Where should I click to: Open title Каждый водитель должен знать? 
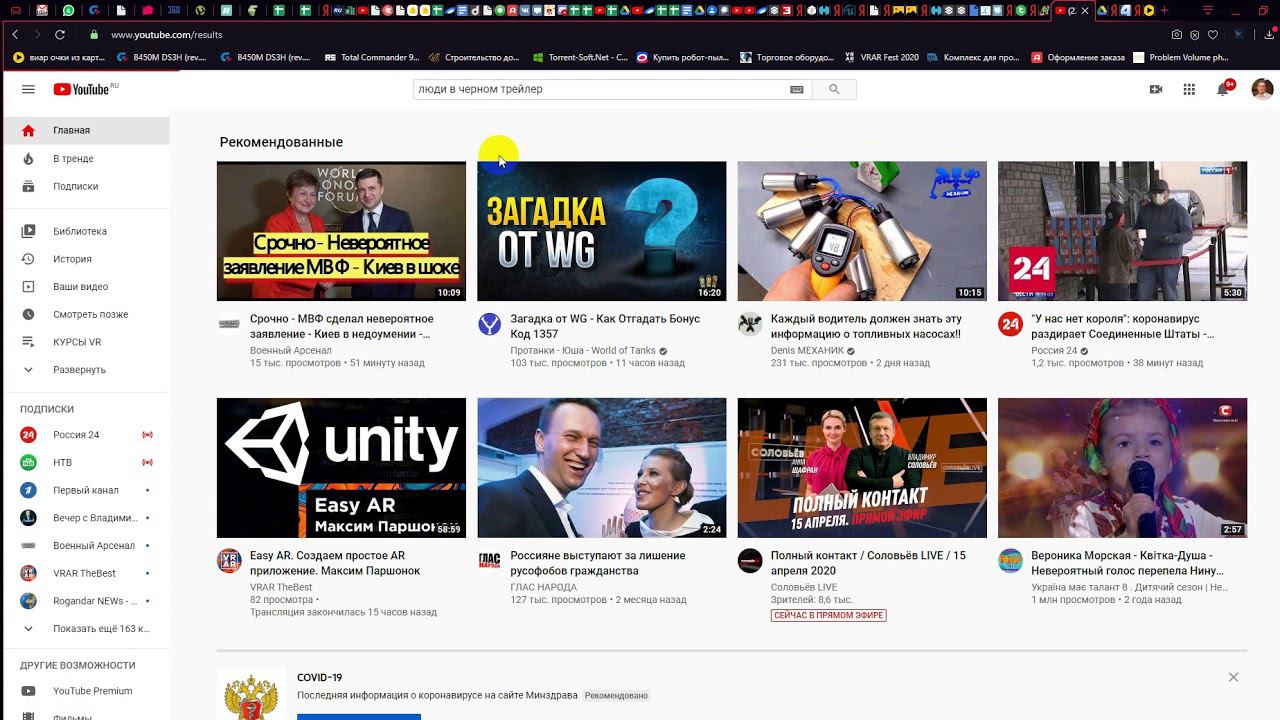tap(866, 326)
